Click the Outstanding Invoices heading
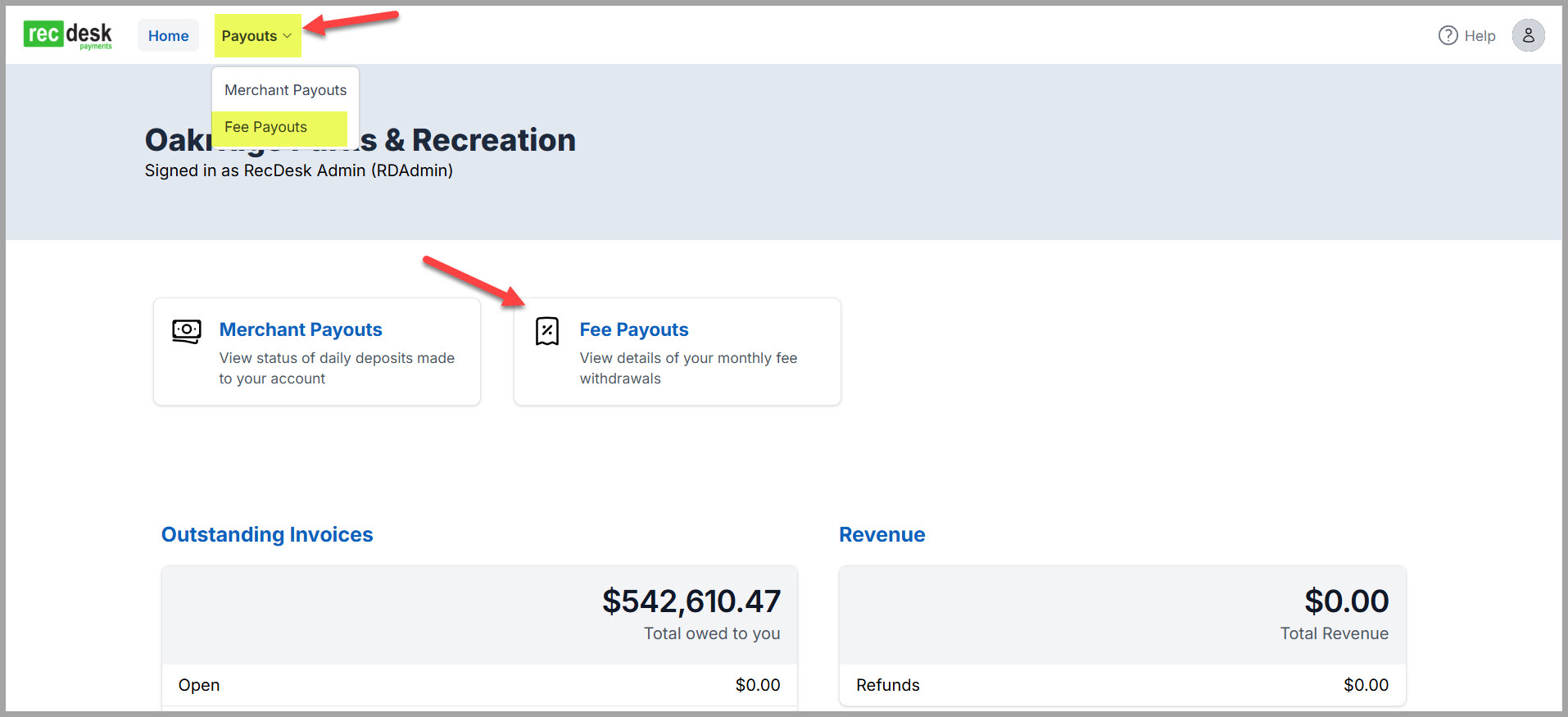The image size is (1568, 717). [267, 534]
